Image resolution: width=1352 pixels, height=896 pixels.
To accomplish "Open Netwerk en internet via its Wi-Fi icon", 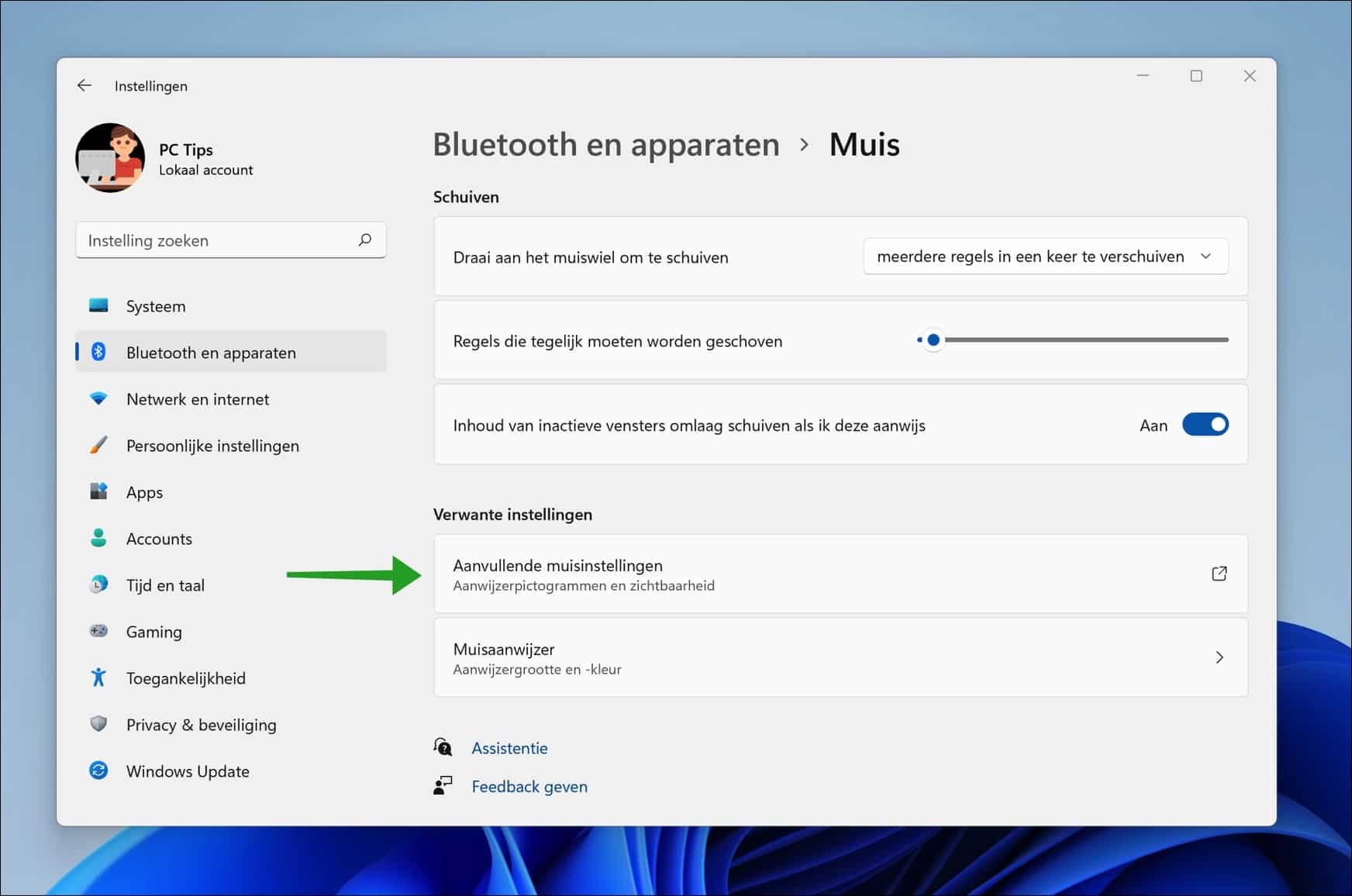I will pyautogui.click(x=99, y=398).
